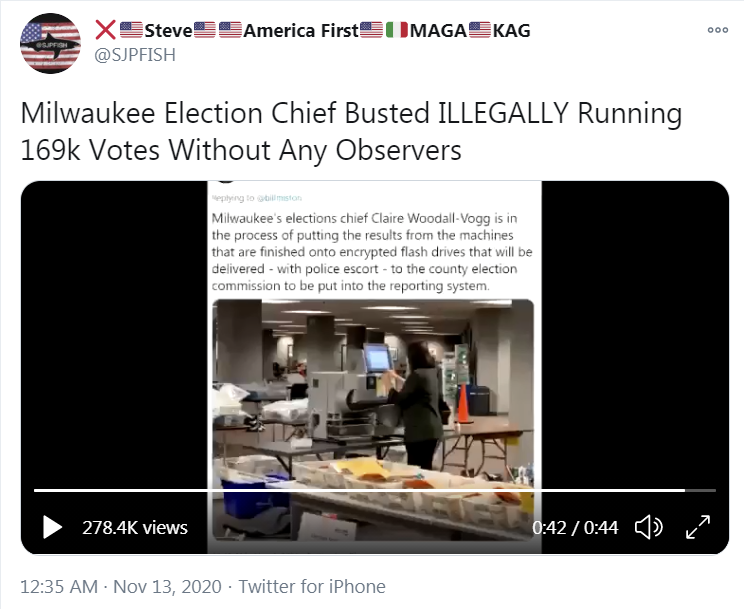Click the red X emoji in display name
Screen dimensions: 744x609
(105, 30)
